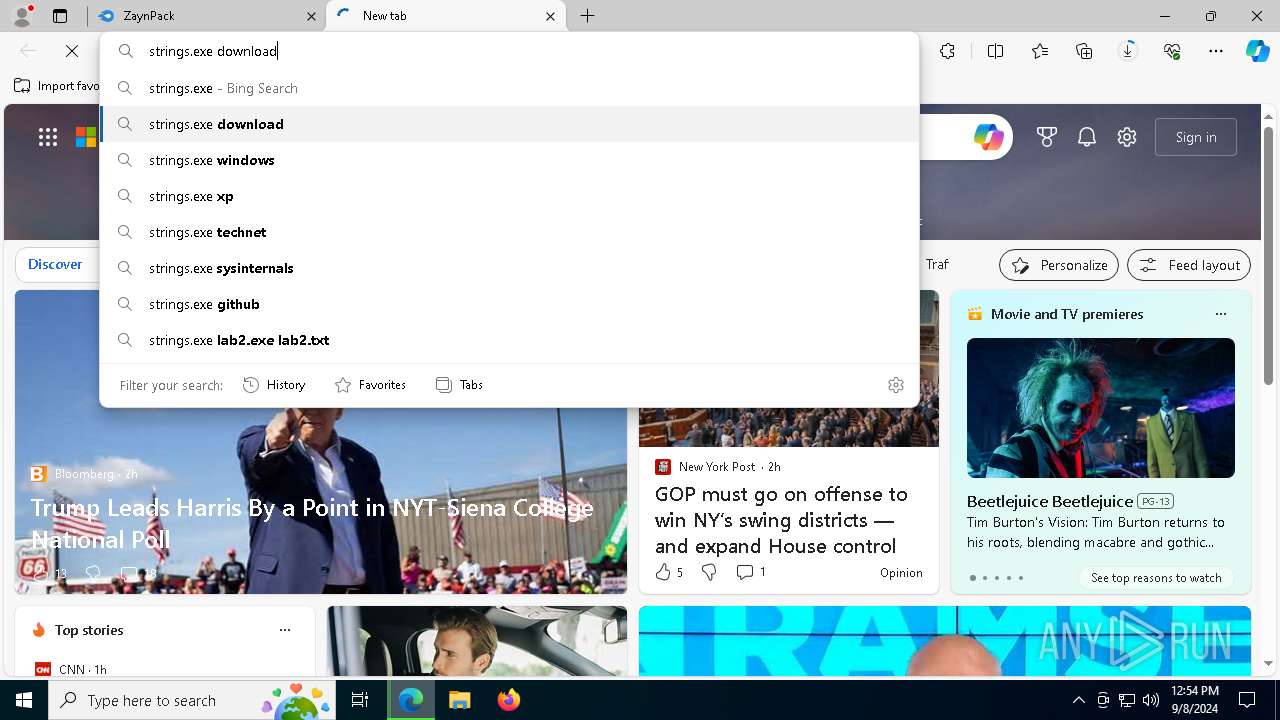Open the Feed layout button
The width and height of the screenshot is (1280, 720).
point(1189,265)
